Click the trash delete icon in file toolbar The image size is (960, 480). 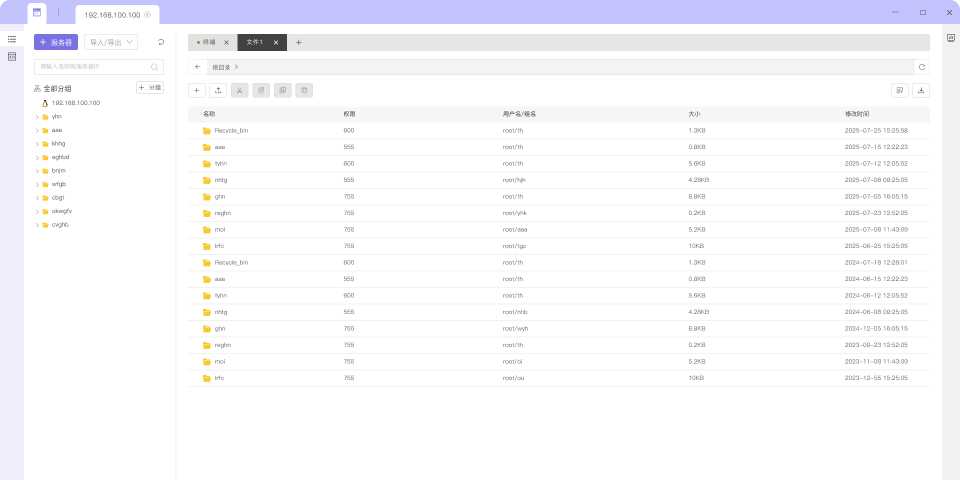[304, 91]
